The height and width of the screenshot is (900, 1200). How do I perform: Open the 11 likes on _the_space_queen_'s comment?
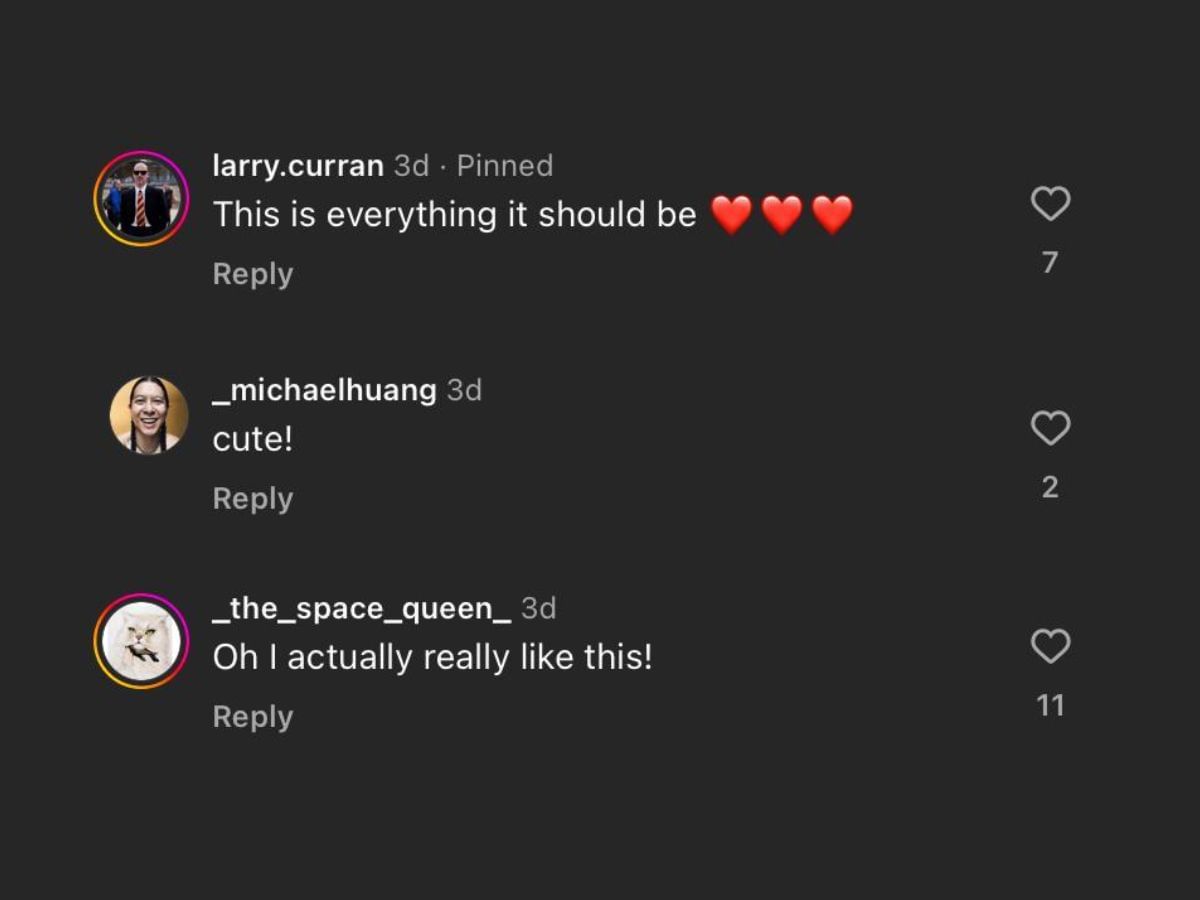click(1050, 706)
